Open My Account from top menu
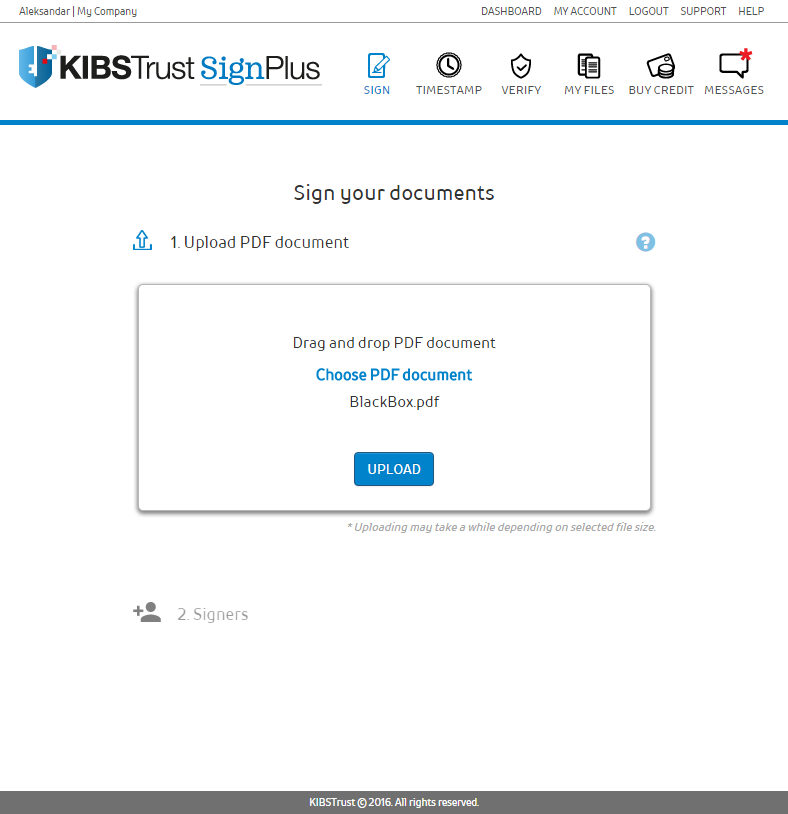The width and height of the screenshot is (788, 814). [585, 12]
